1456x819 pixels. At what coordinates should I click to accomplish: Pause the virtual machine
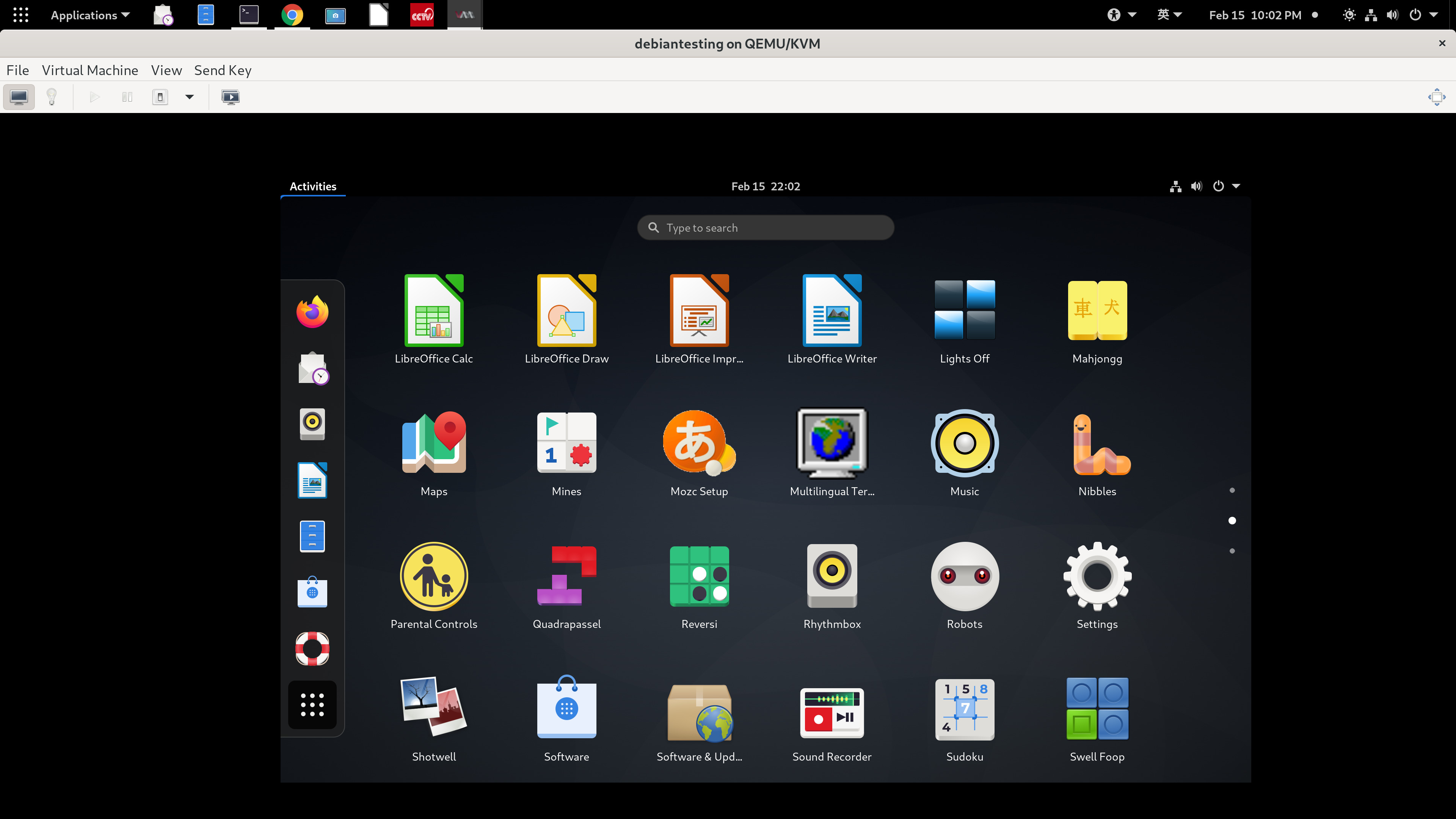(127, 97)
